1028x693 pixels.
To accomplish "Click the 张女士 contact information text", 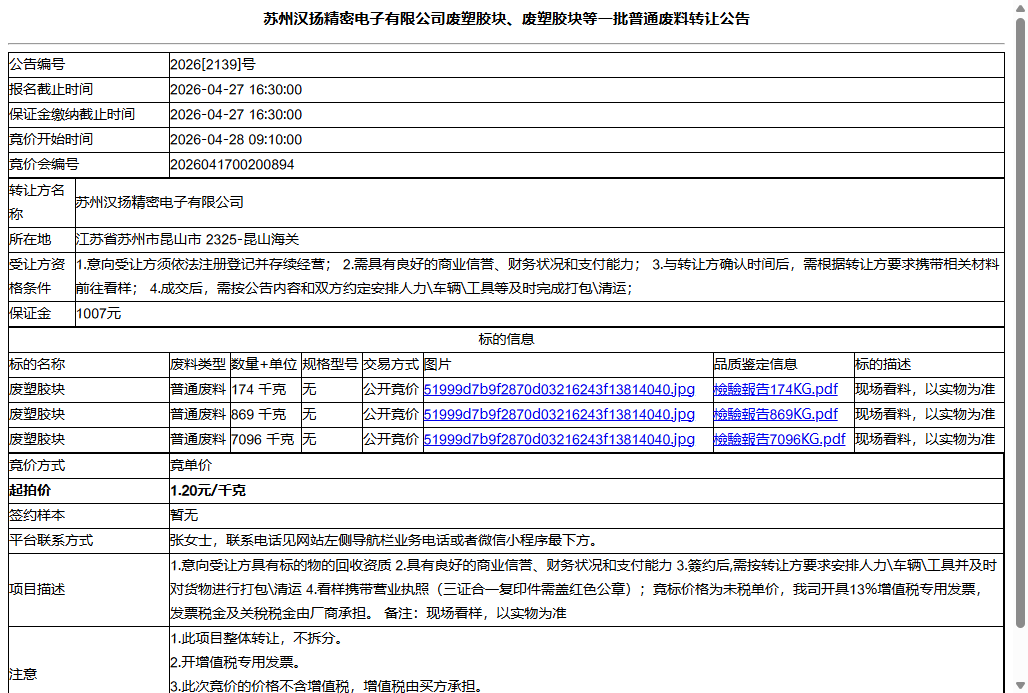I will point(384,540).
